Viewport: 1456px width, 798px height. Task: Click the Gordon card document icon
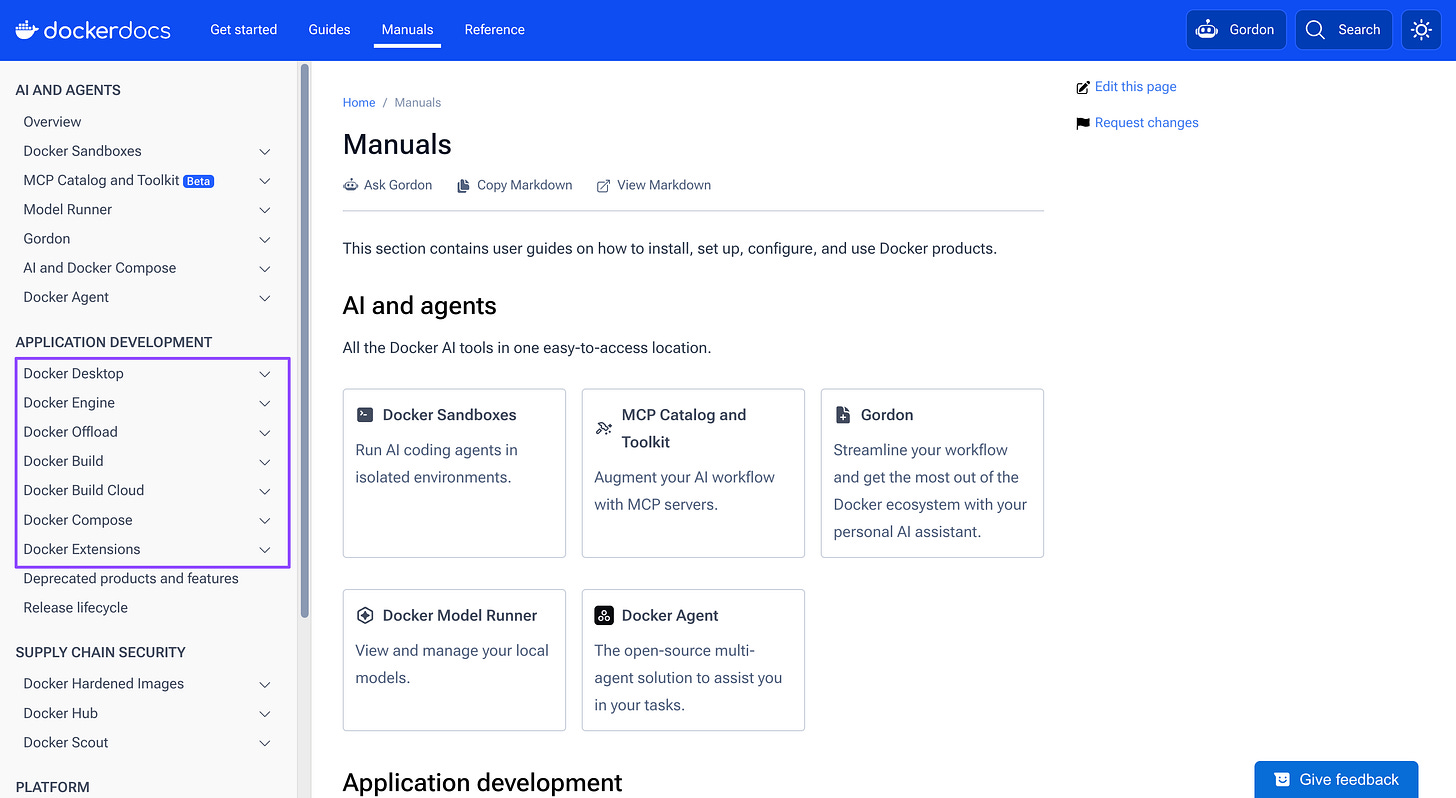[843, 414]
